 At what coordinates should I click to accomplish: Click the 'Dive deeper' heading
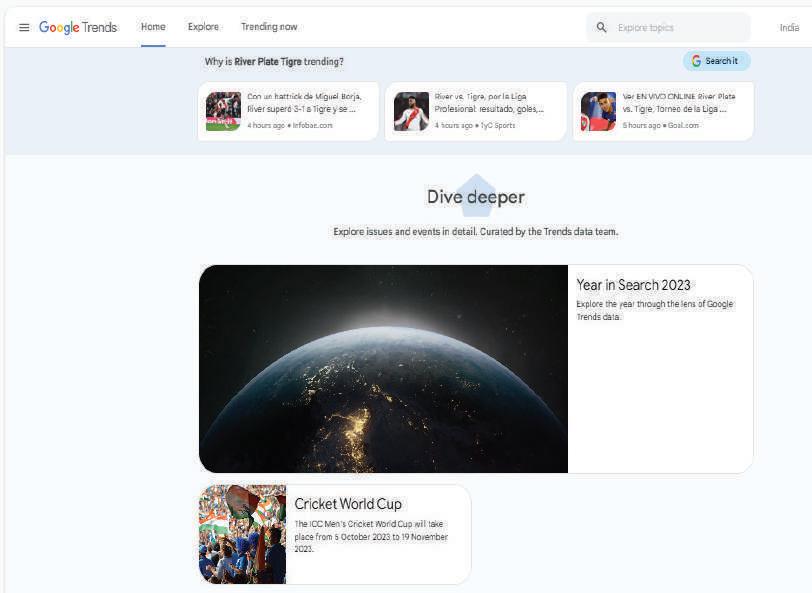click(476, 197)
